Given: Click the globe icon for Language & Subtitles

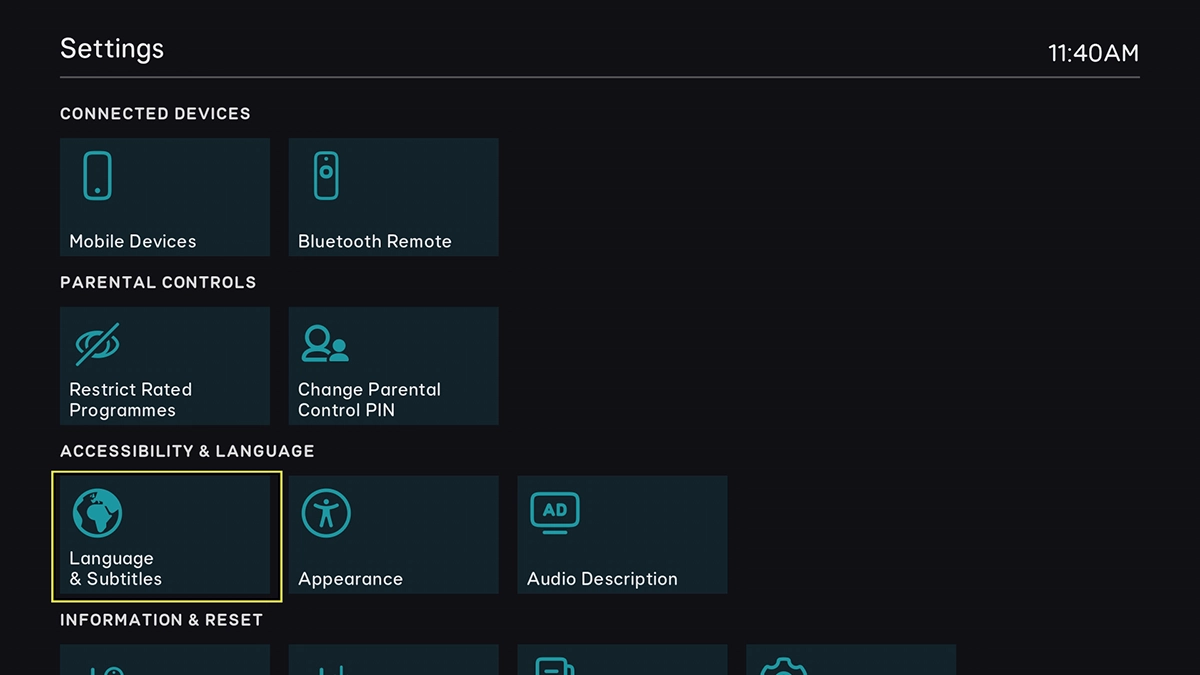Looking at the screenshot, I should [97, 513].
